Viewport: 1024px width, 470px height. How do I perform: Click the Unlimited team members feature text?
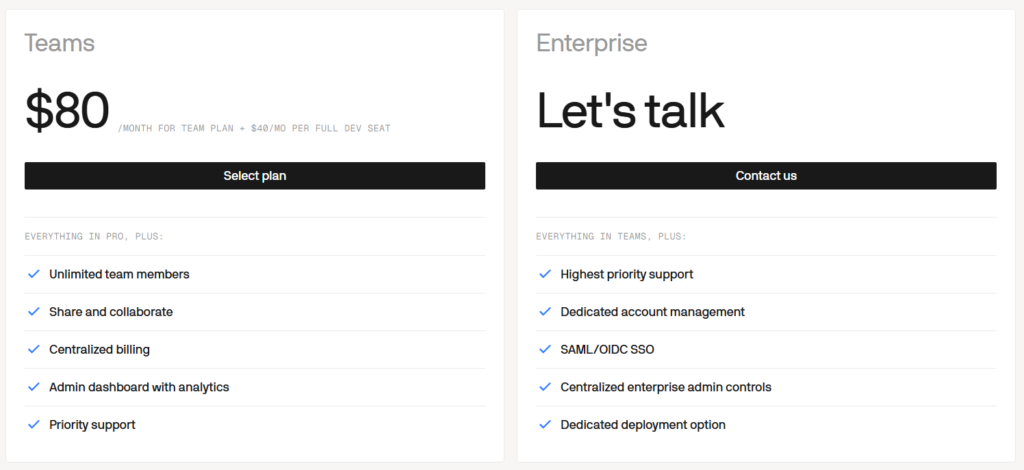pos(119,274)
